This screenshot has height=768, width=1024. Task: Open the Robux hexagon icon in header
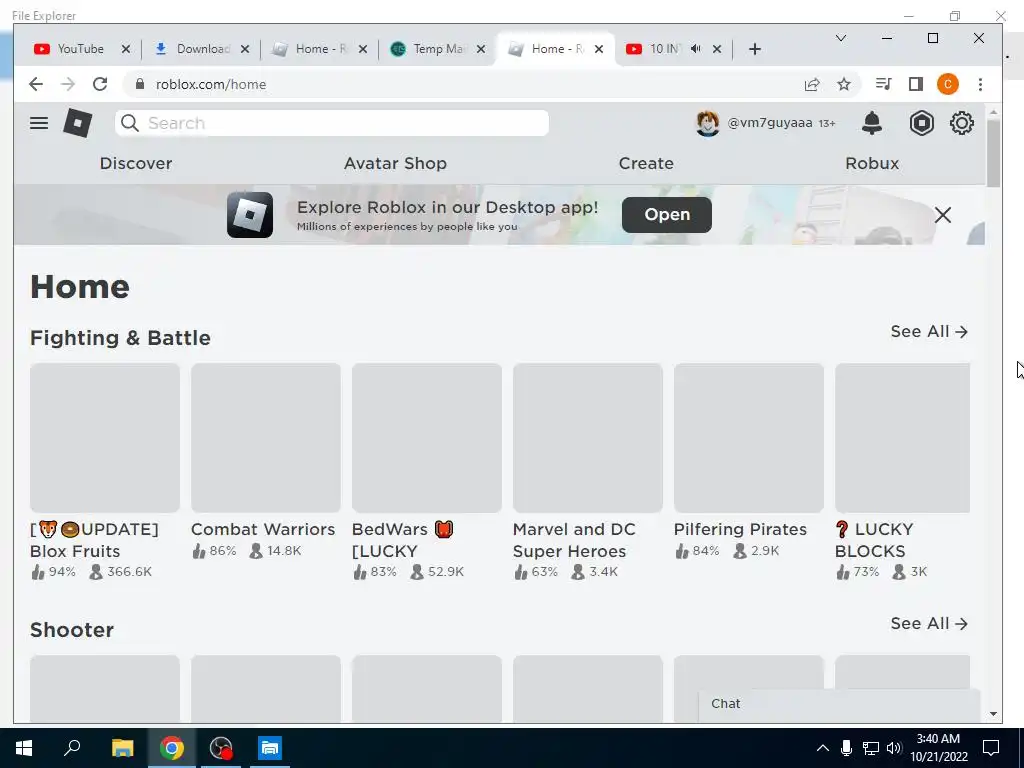(921, 123)
